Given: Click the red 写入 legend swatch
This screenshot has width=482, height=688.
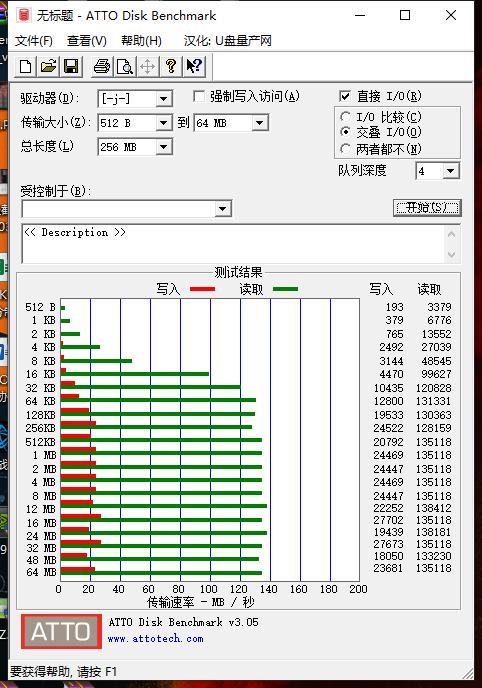Looking at the screenshot, I should 203,289.
